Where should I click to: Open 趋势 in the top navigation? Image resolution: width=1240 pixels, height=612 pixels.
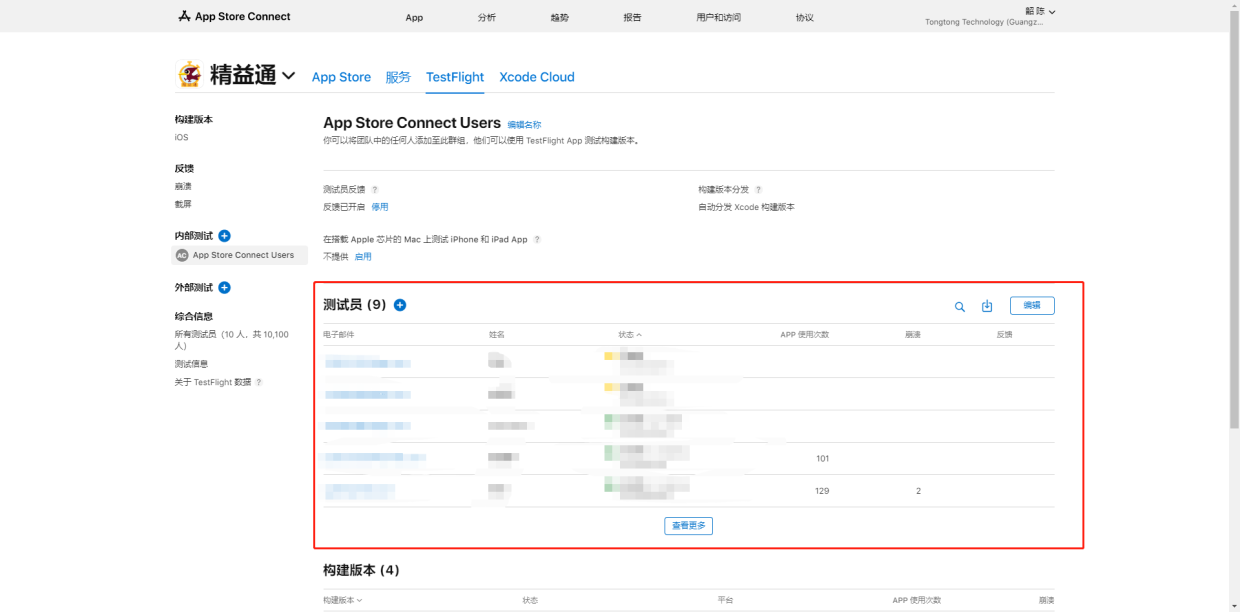coord(559,18)
